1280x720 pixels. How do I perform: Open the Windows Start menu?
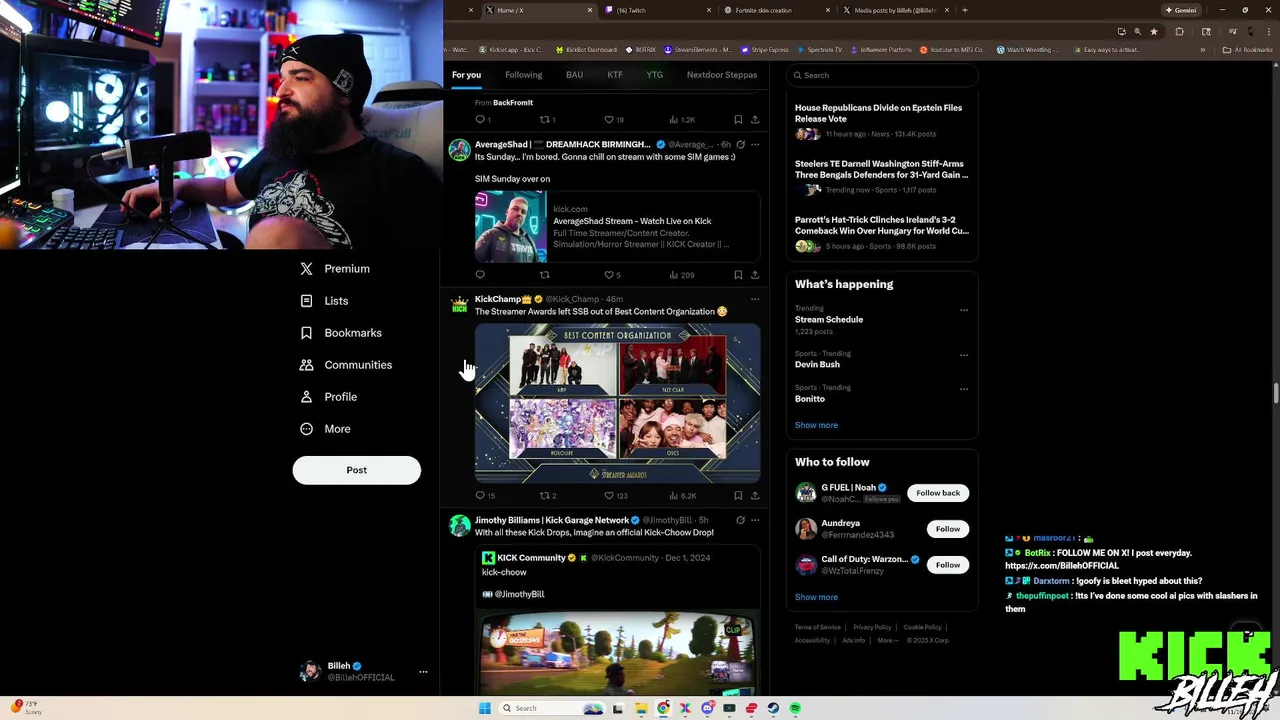tap(485, 708)
